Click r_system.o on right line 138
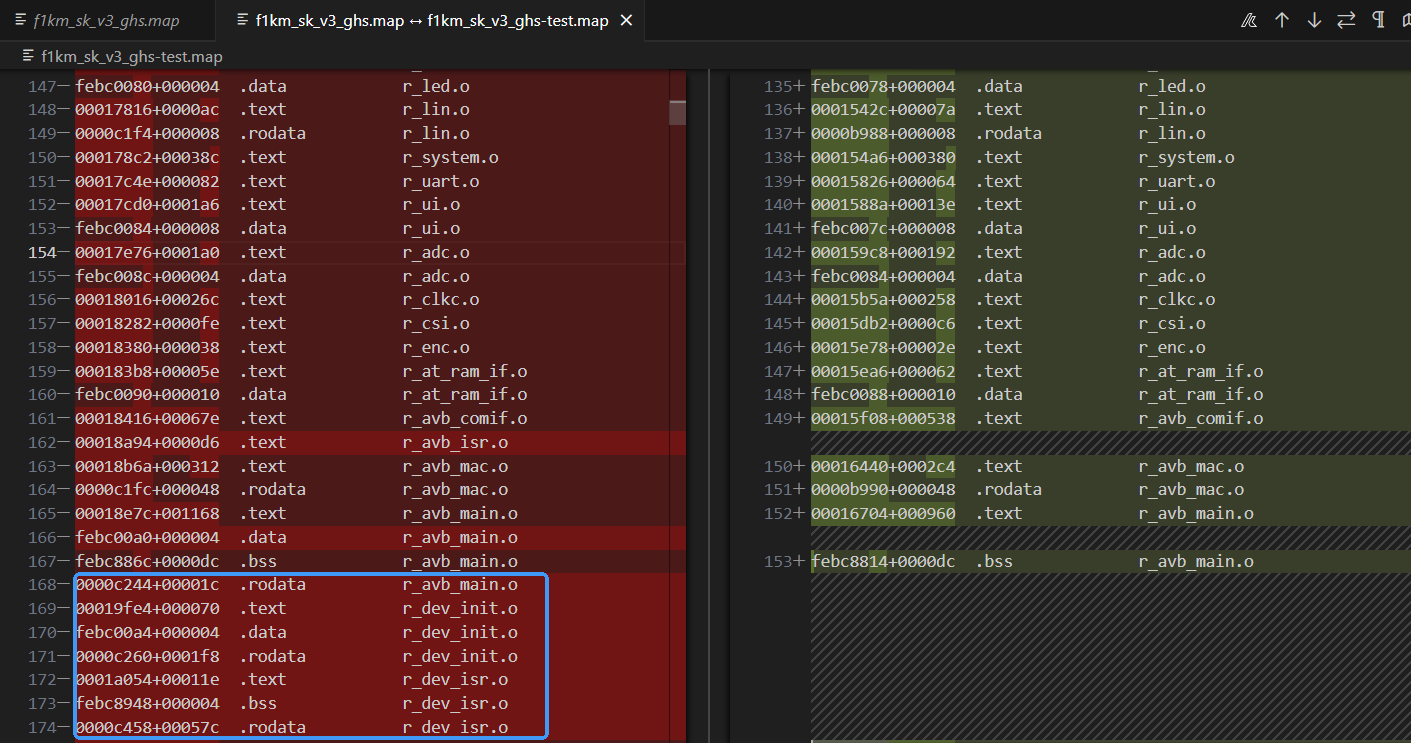The height and width of the screenshot is (743, 1411). [1186, 157]
